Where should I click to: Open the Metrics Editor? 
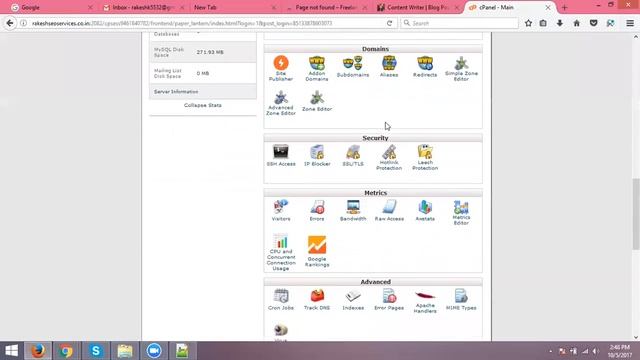point(461,212)
